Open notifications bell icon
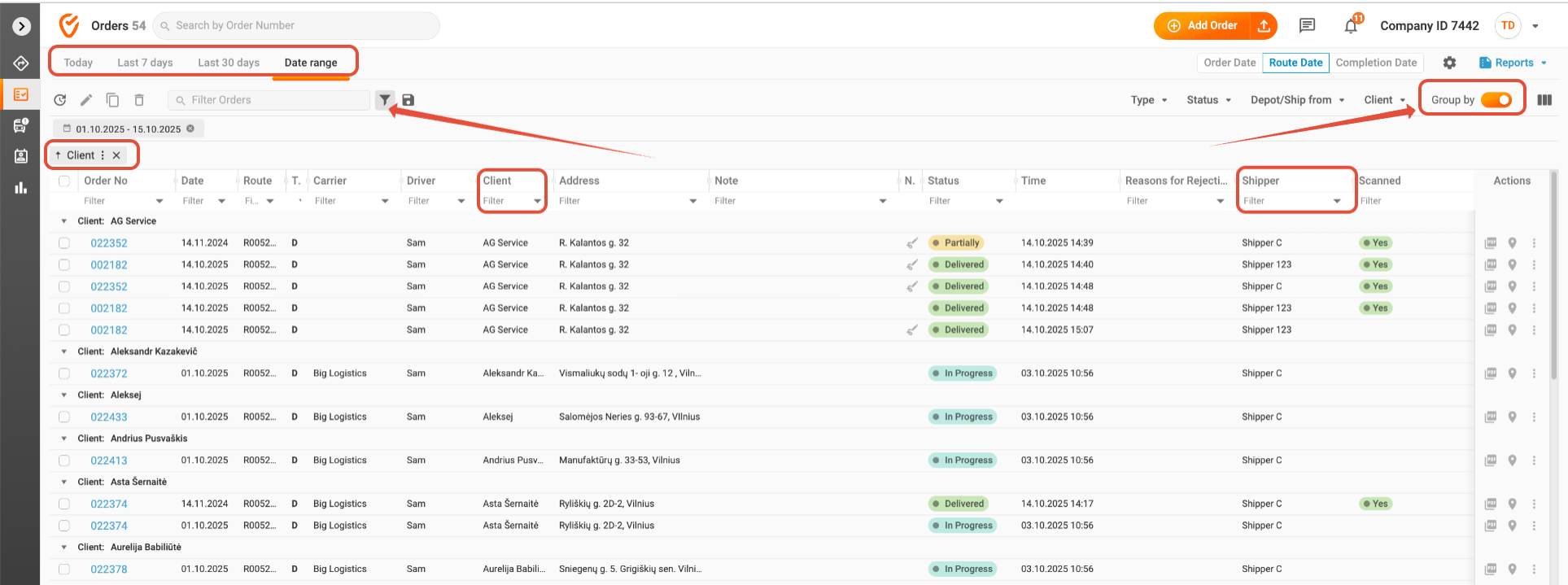This screenshot has height=585, width=1568. click(1351, 26)
